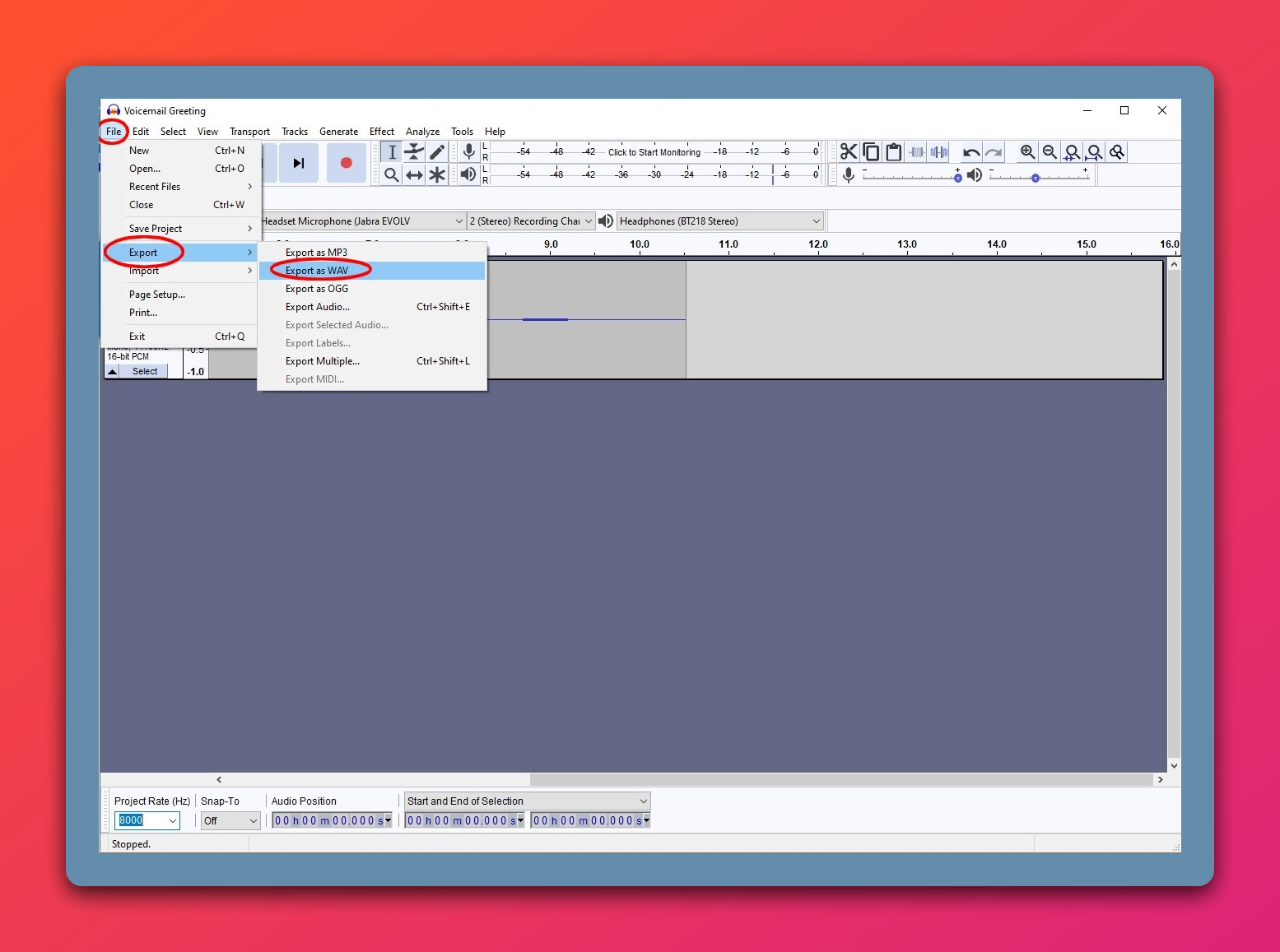This screenshot has width=1280, height=952.
Task: Collapse the track with the triangle button
Action: pyautogui.click(x=113, y=372)
